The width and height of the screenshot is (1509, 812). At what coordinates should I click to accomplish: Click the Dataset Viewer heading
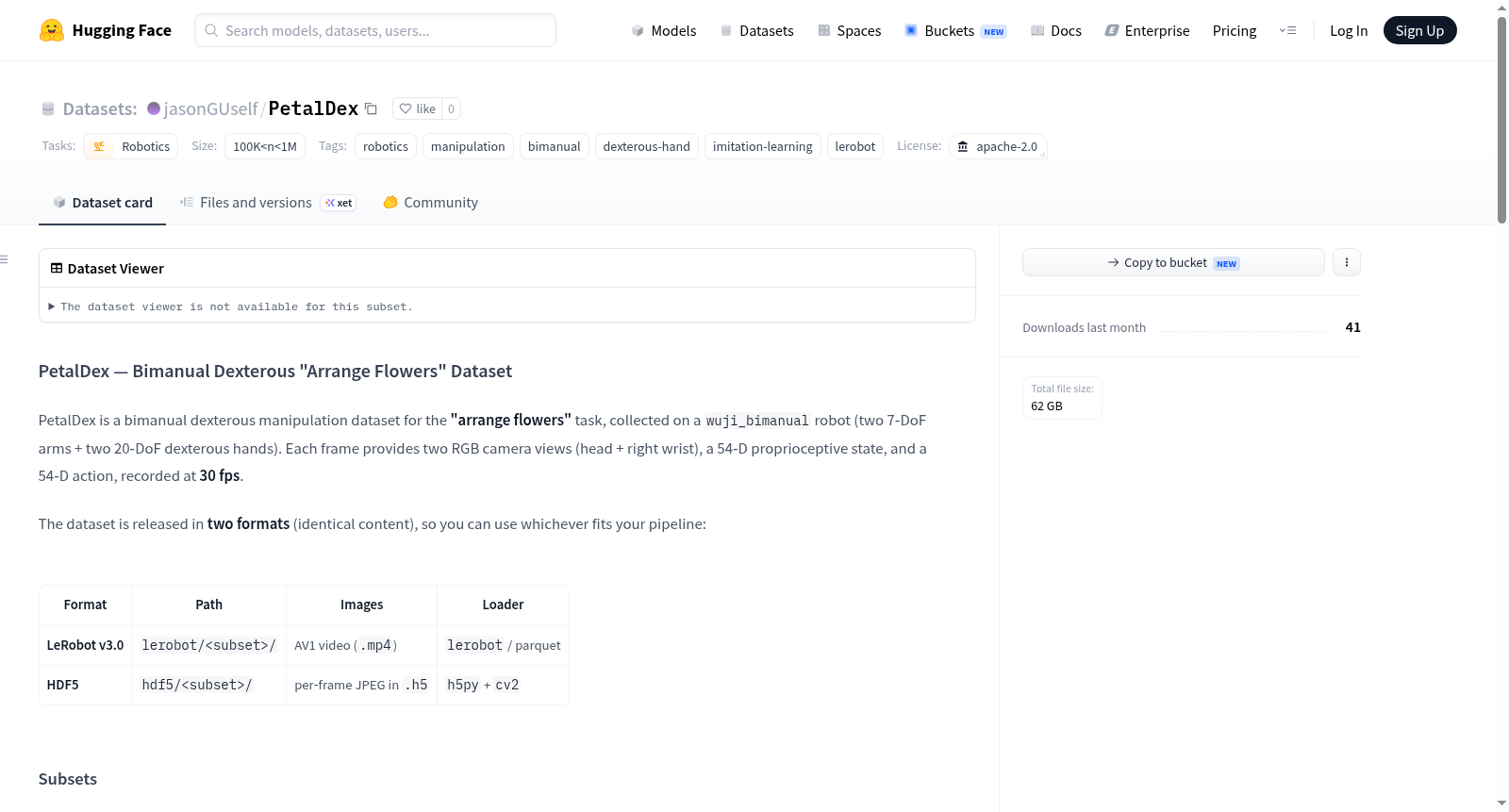116,269
